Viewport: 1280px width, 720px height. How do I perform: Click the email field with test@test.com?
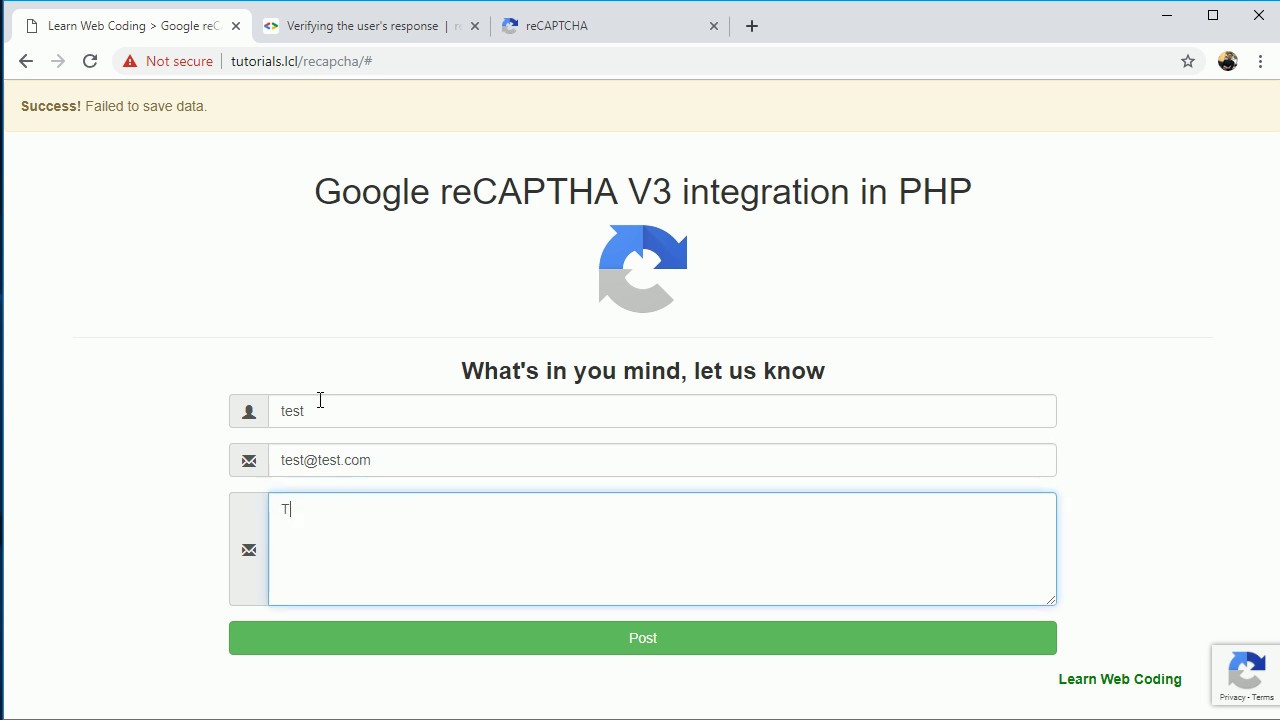(x=662, y=460)
